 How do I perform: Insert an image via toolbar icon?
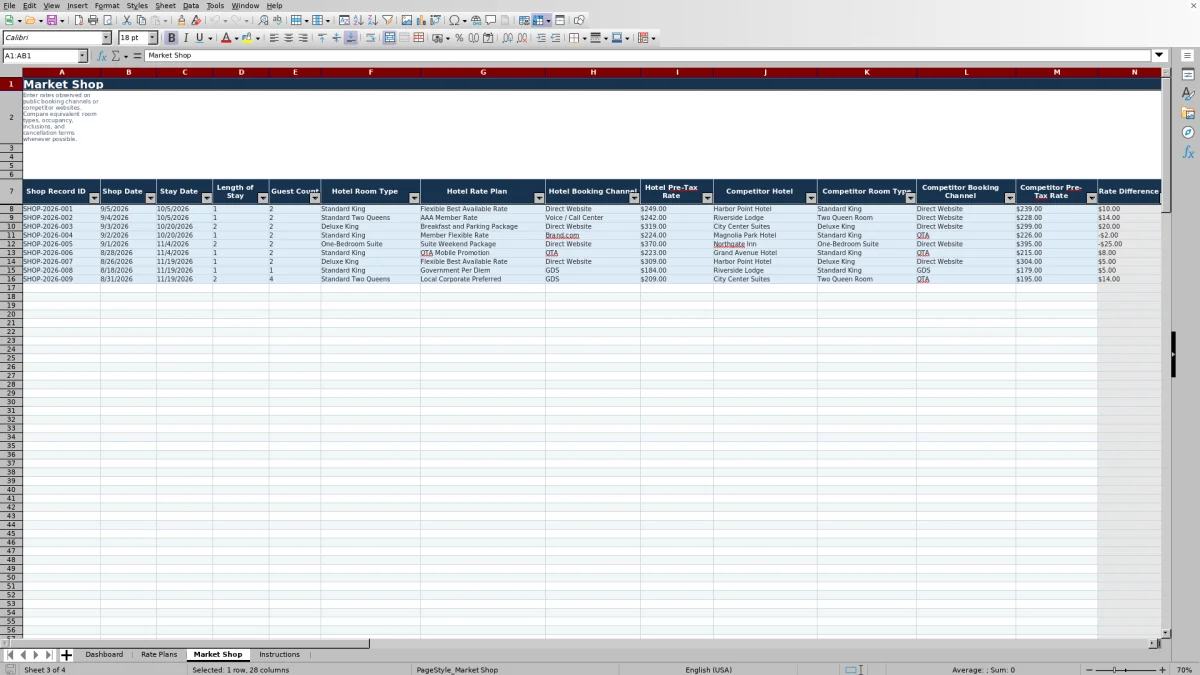[406, 20]
